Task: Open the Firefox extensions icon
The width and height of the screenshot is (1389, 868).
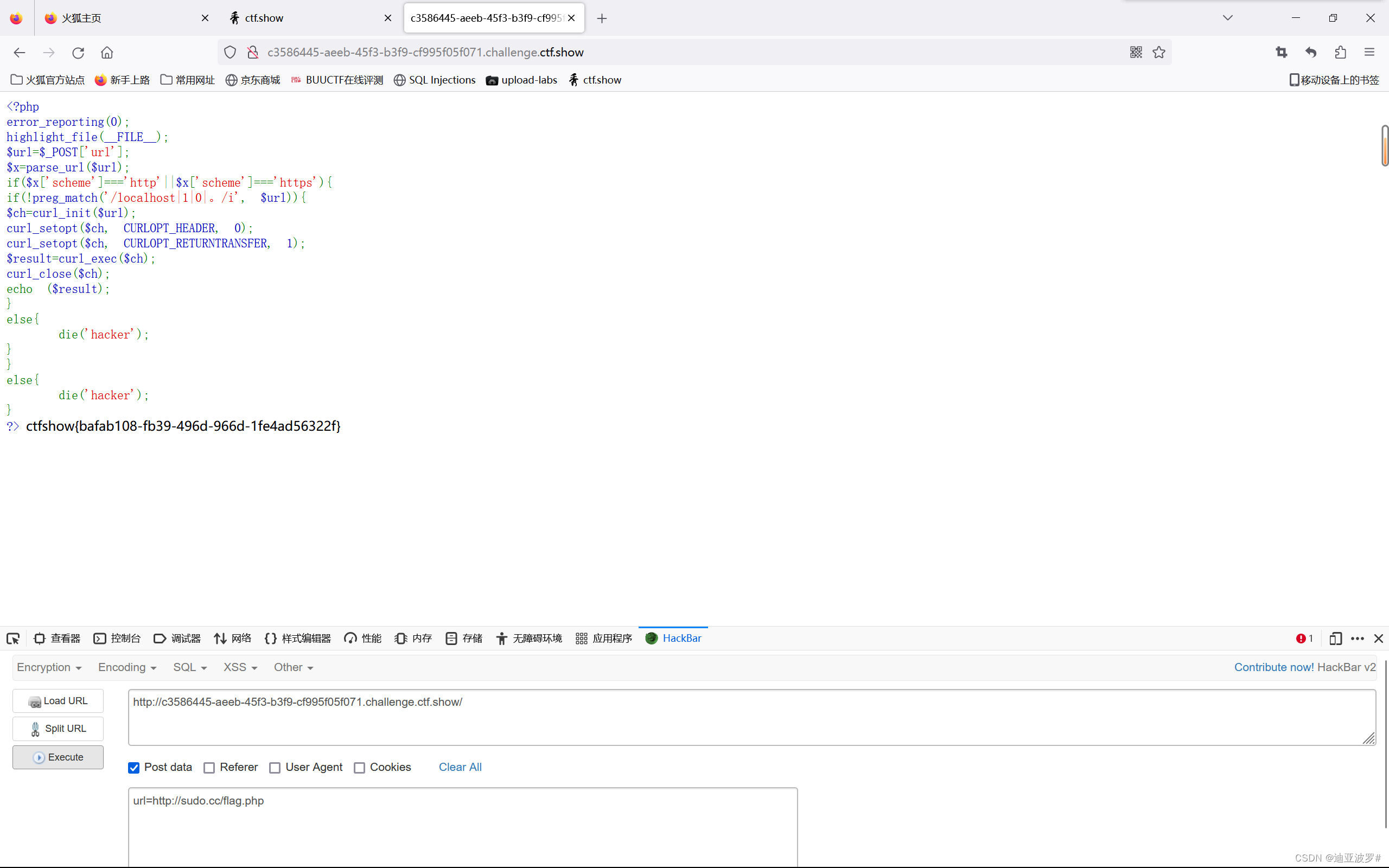Action: point(1341,52)
